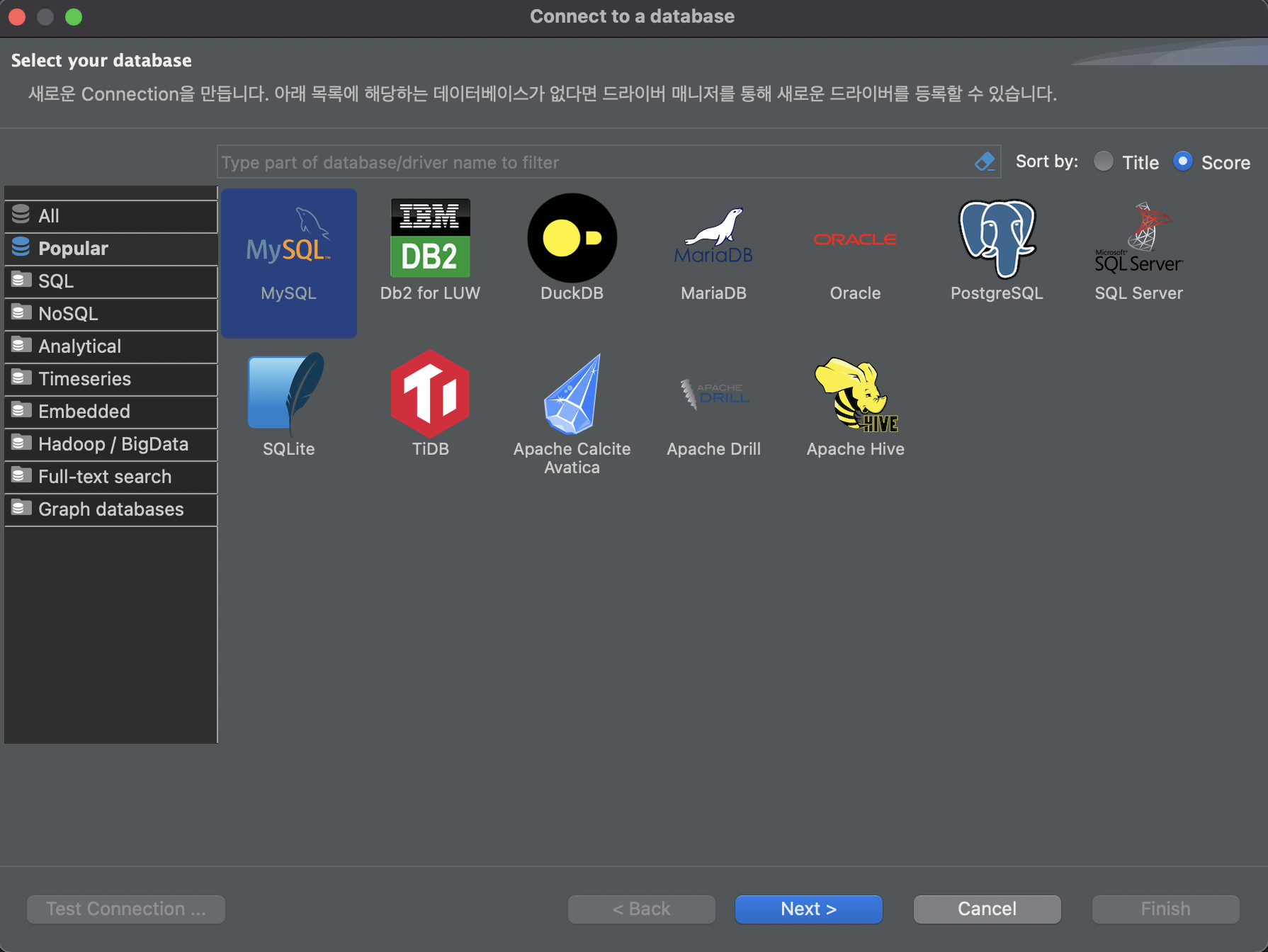
Task: Click the Finish button
Action: click(x=1165, y=909)
